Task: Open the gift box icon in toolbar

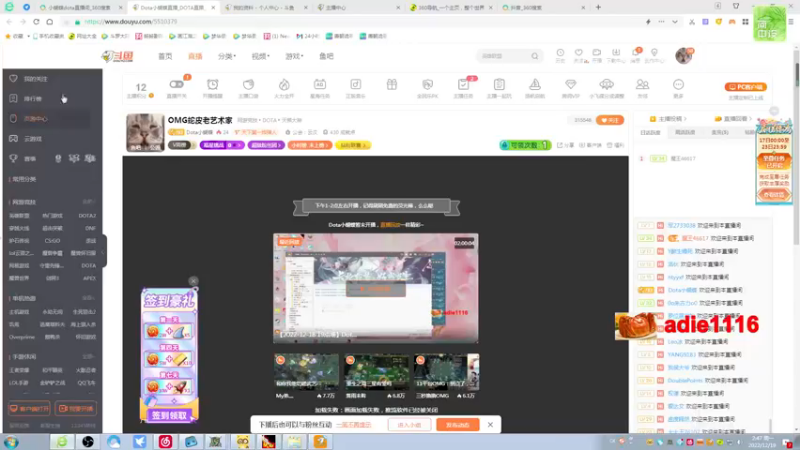Action: [x=391, y=84]
